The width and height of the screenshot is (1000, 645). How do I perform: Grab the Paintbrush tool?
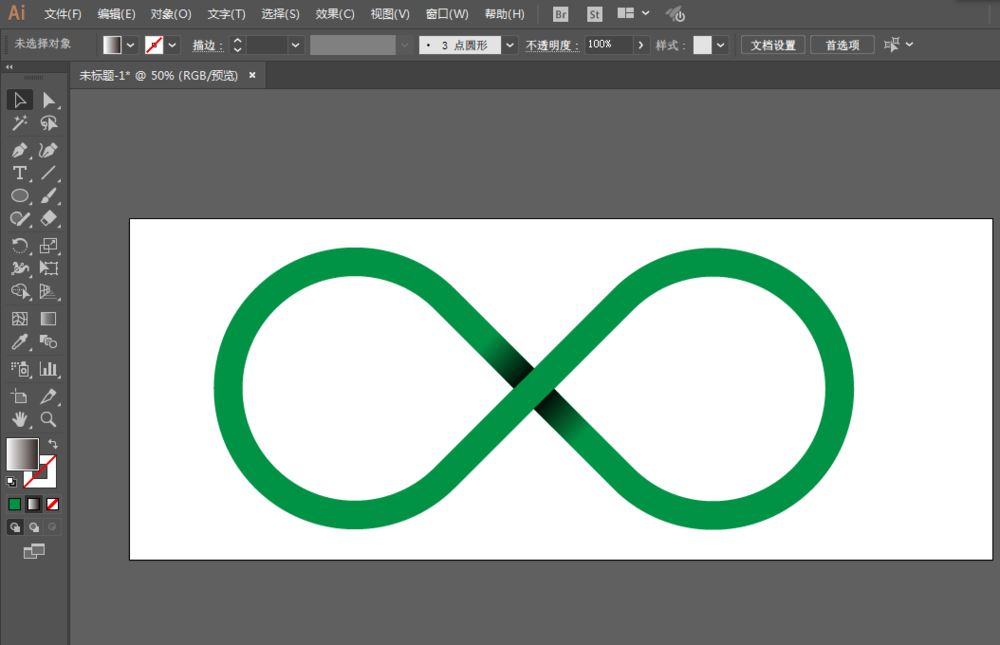click(47, 196)
